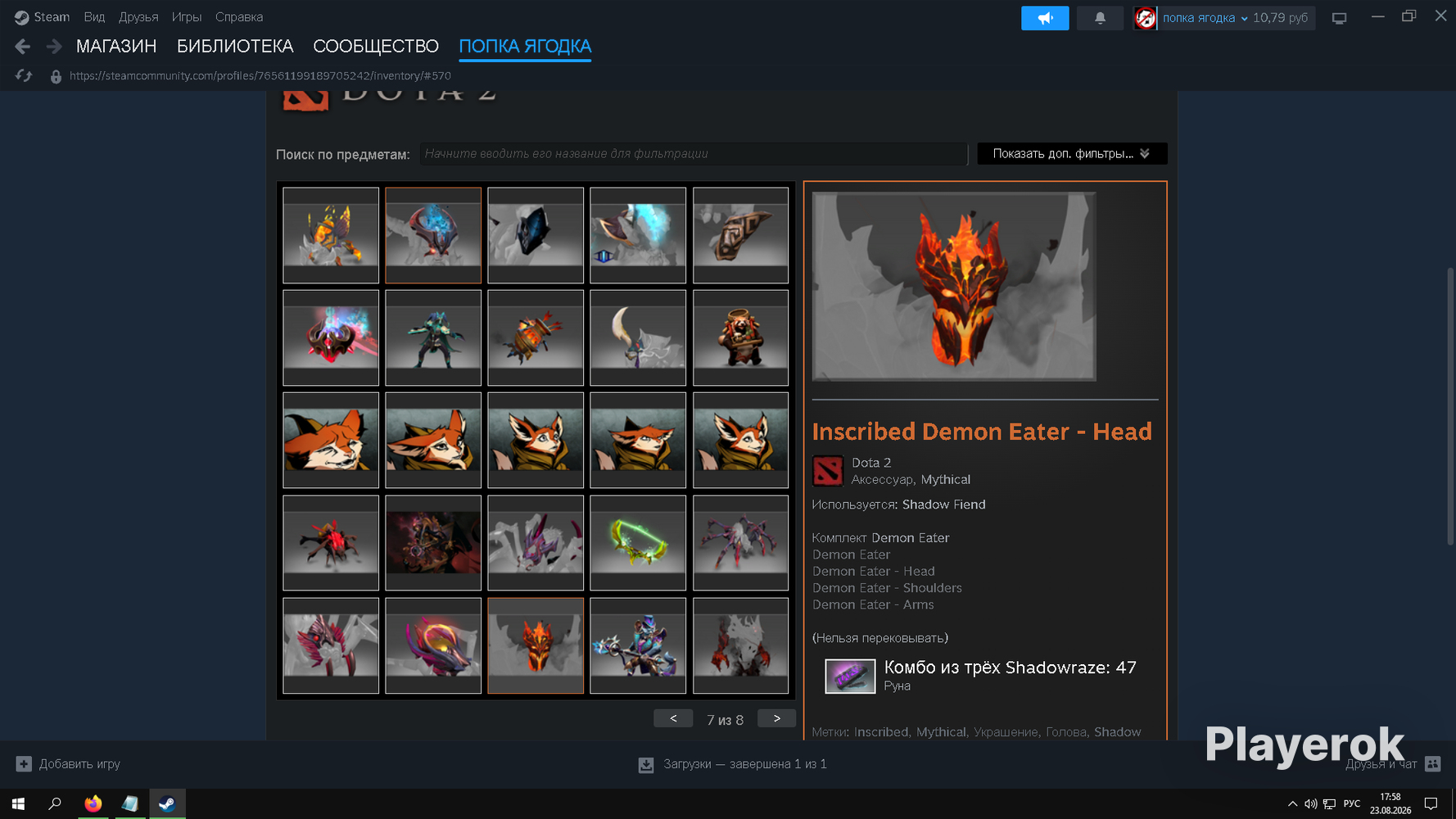Click the purple Shadowraze rune gem icon
The height and width of the screenshot is (819, 1456).
coord(850,676)
